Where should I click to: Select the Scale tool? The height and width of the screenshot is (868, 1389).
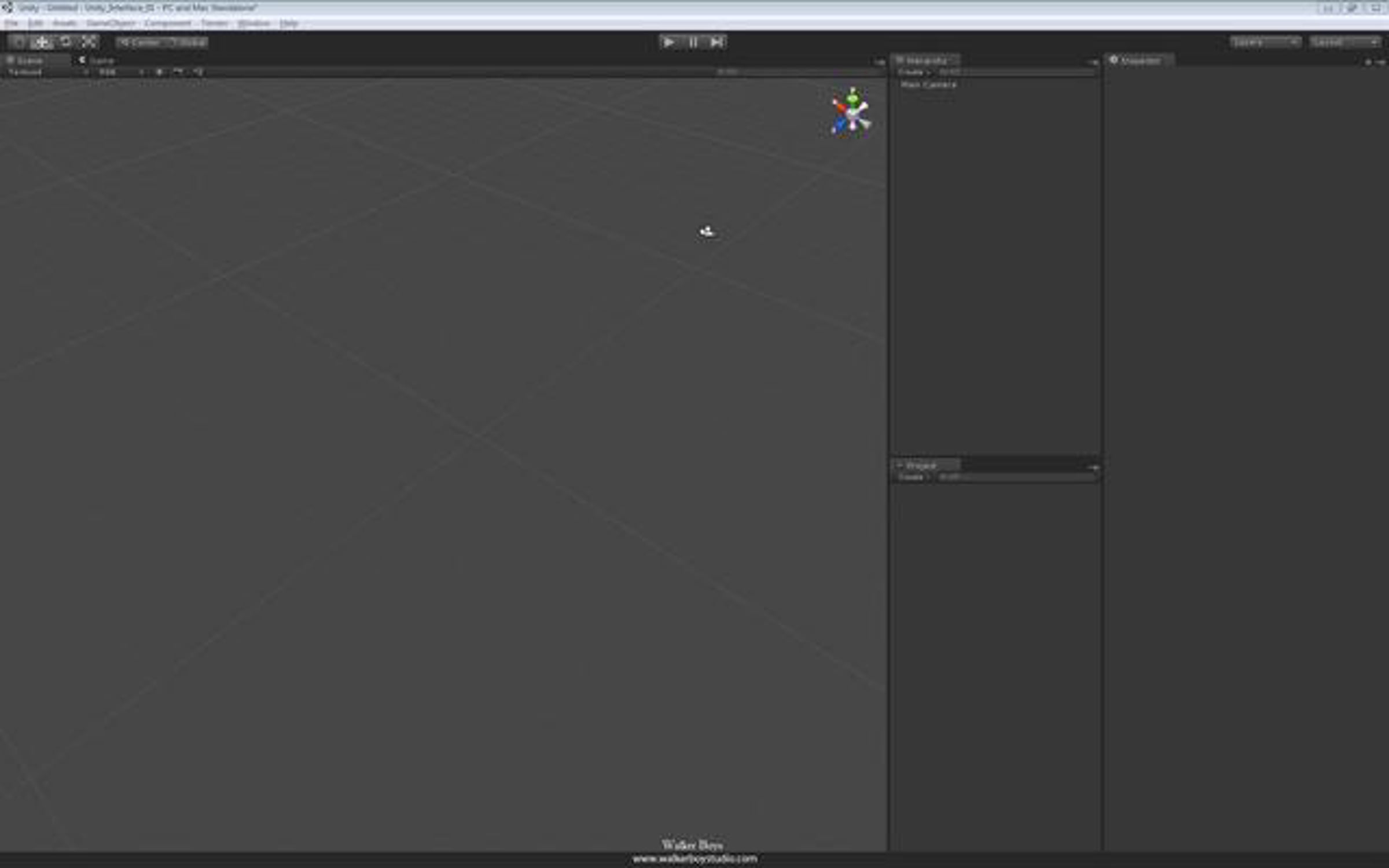[89, 42]
